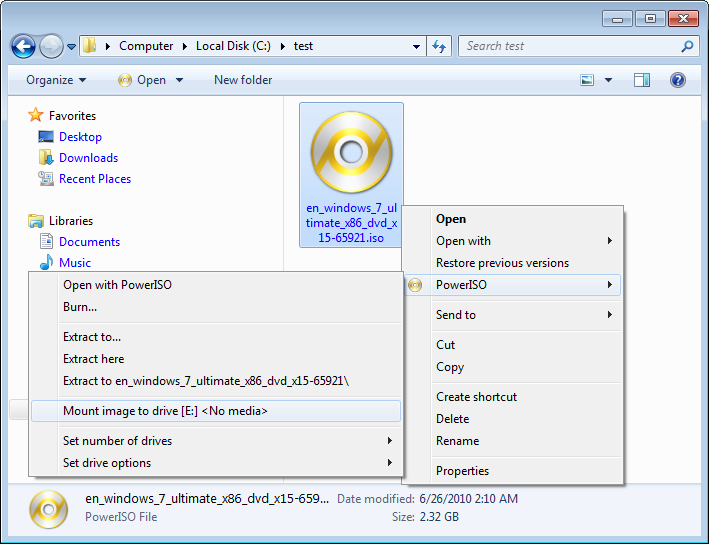
Task: Expand the Organize dropdown menu
Action: (x=56, y=80)
